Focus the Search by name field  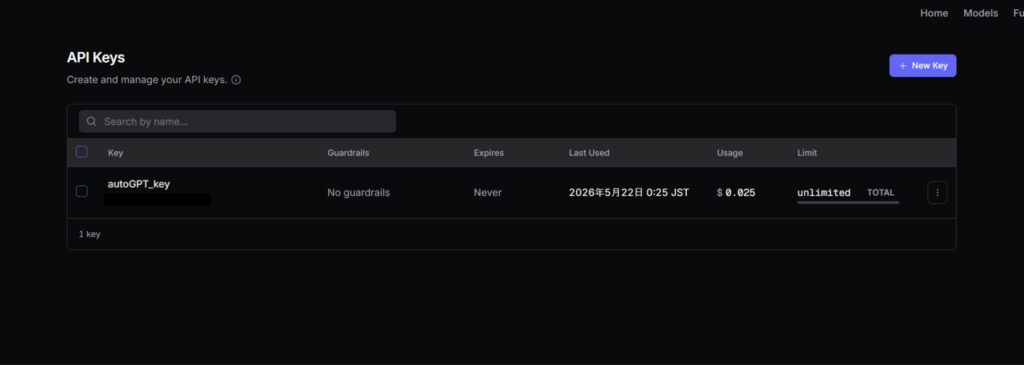237,121
